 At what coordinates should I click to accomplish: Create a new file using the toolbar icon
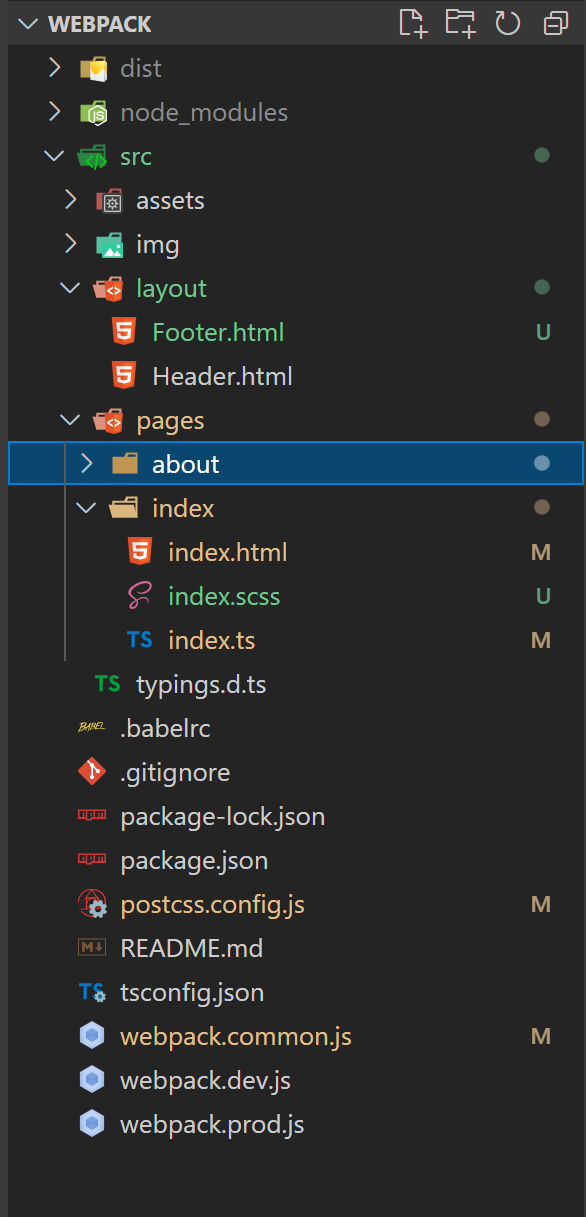click(413, 23)
